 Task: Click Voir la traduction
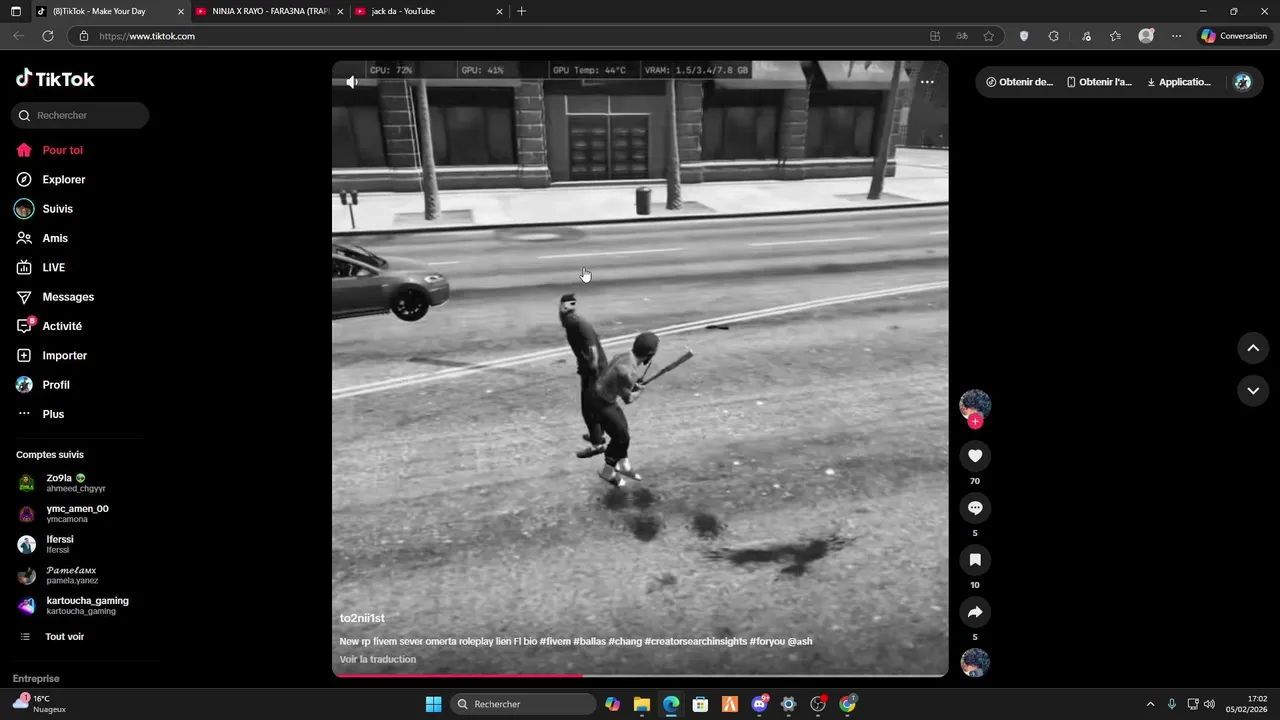click(x=378, y=659)
